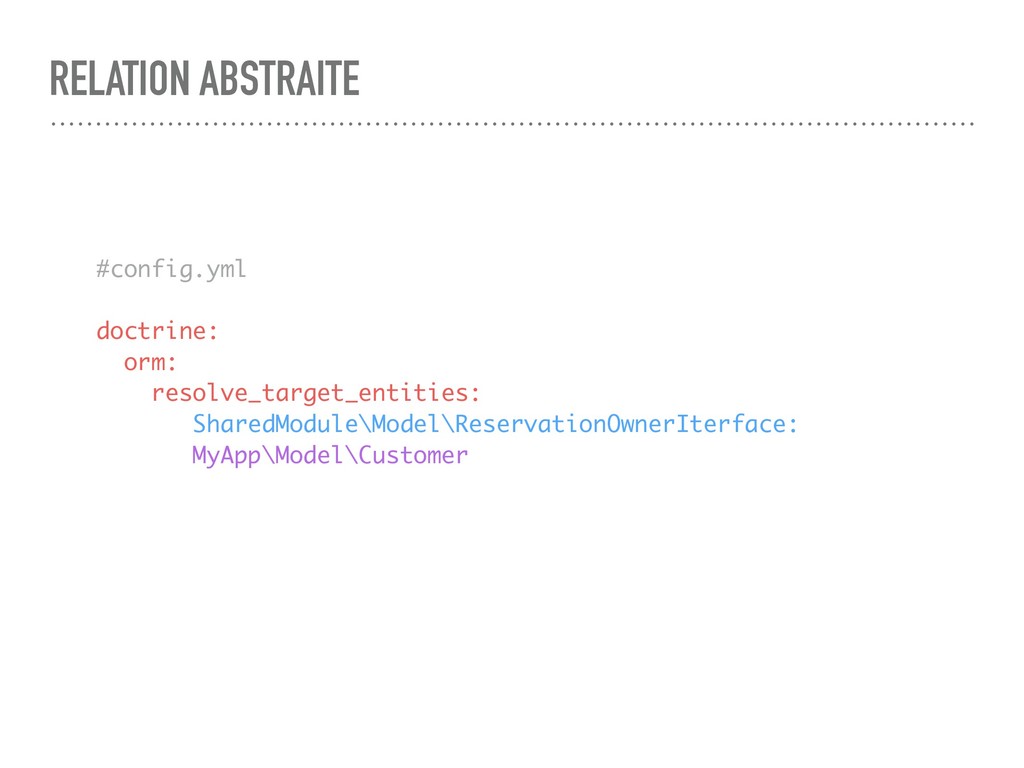The height and width of the screenshot is (768, 1024).
Task: Click the orm: key
Action: (150, 362)
